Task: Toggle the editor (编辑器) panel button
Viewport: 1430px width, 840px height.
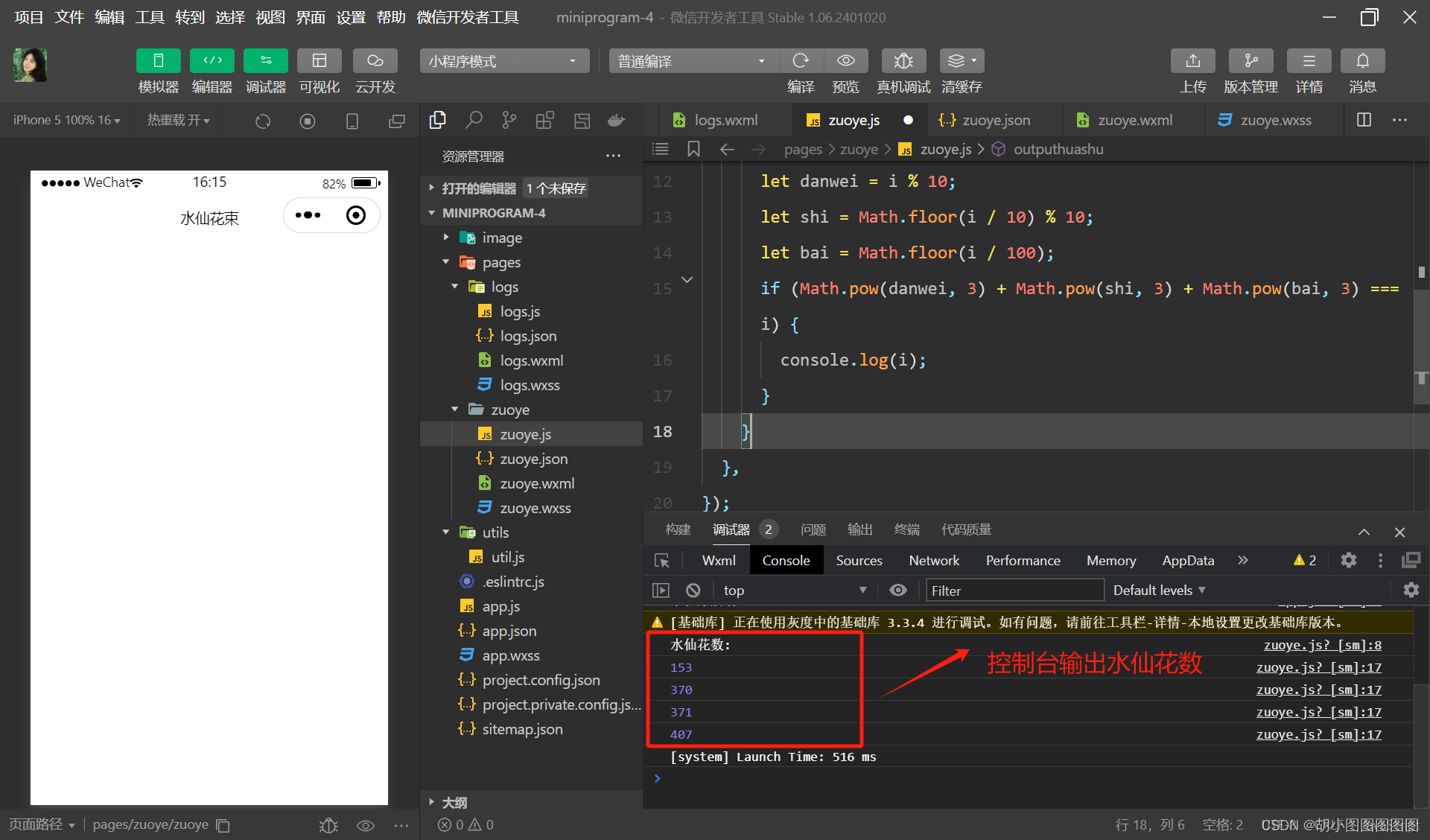Action: [212, 61]
